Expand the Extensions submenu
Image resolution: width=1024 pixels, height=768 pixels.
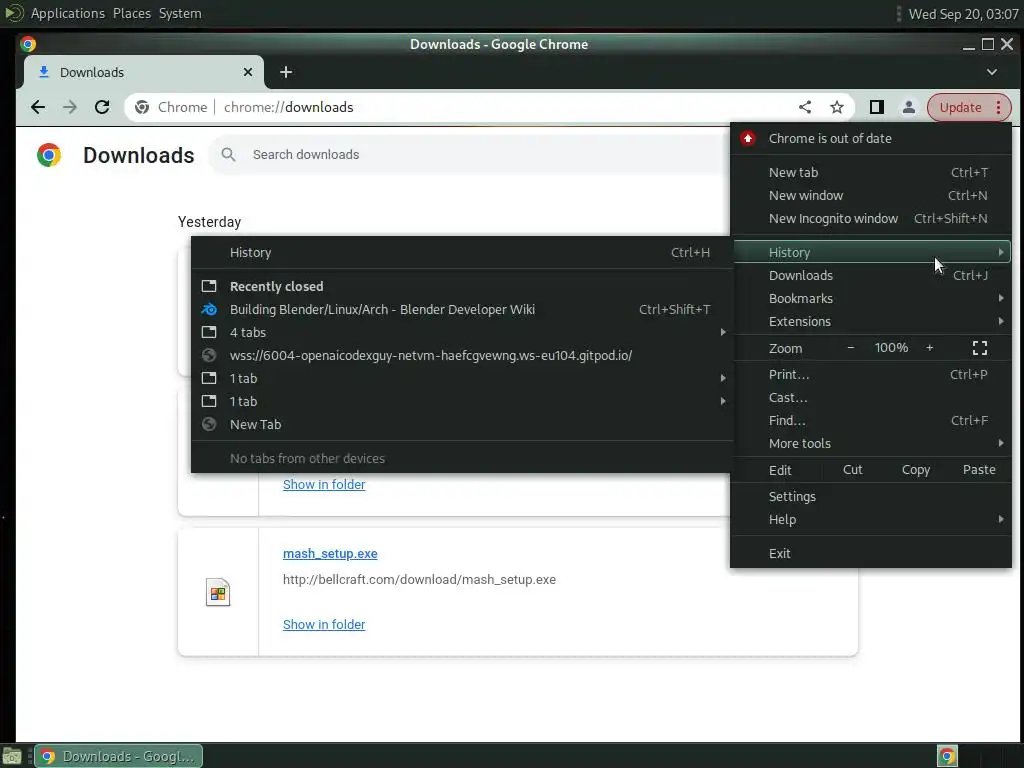tap(872, 321)
